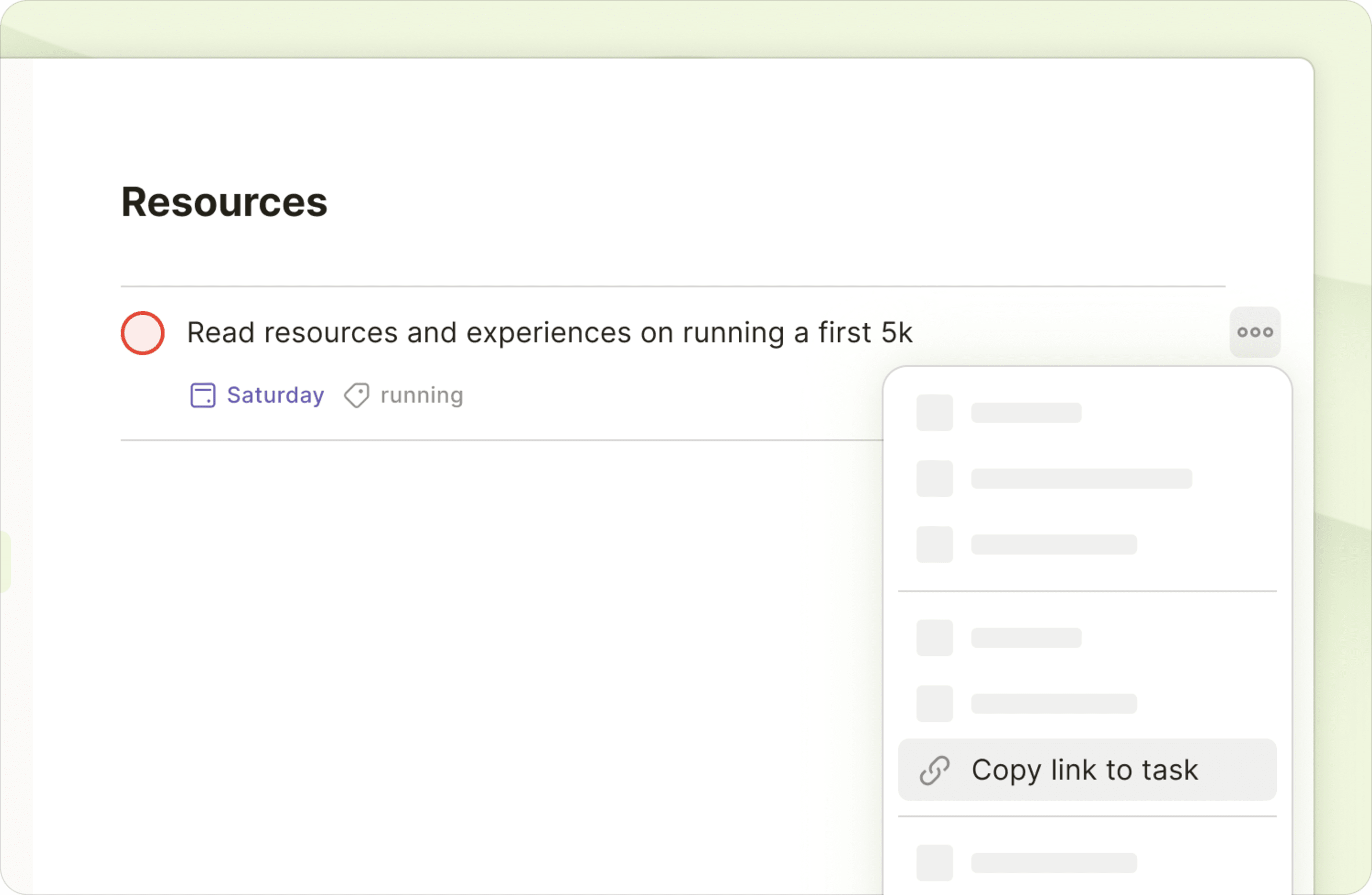The image size is (1372, 895).
Task: Choose Copy link to task
Action: (1084, 771)
